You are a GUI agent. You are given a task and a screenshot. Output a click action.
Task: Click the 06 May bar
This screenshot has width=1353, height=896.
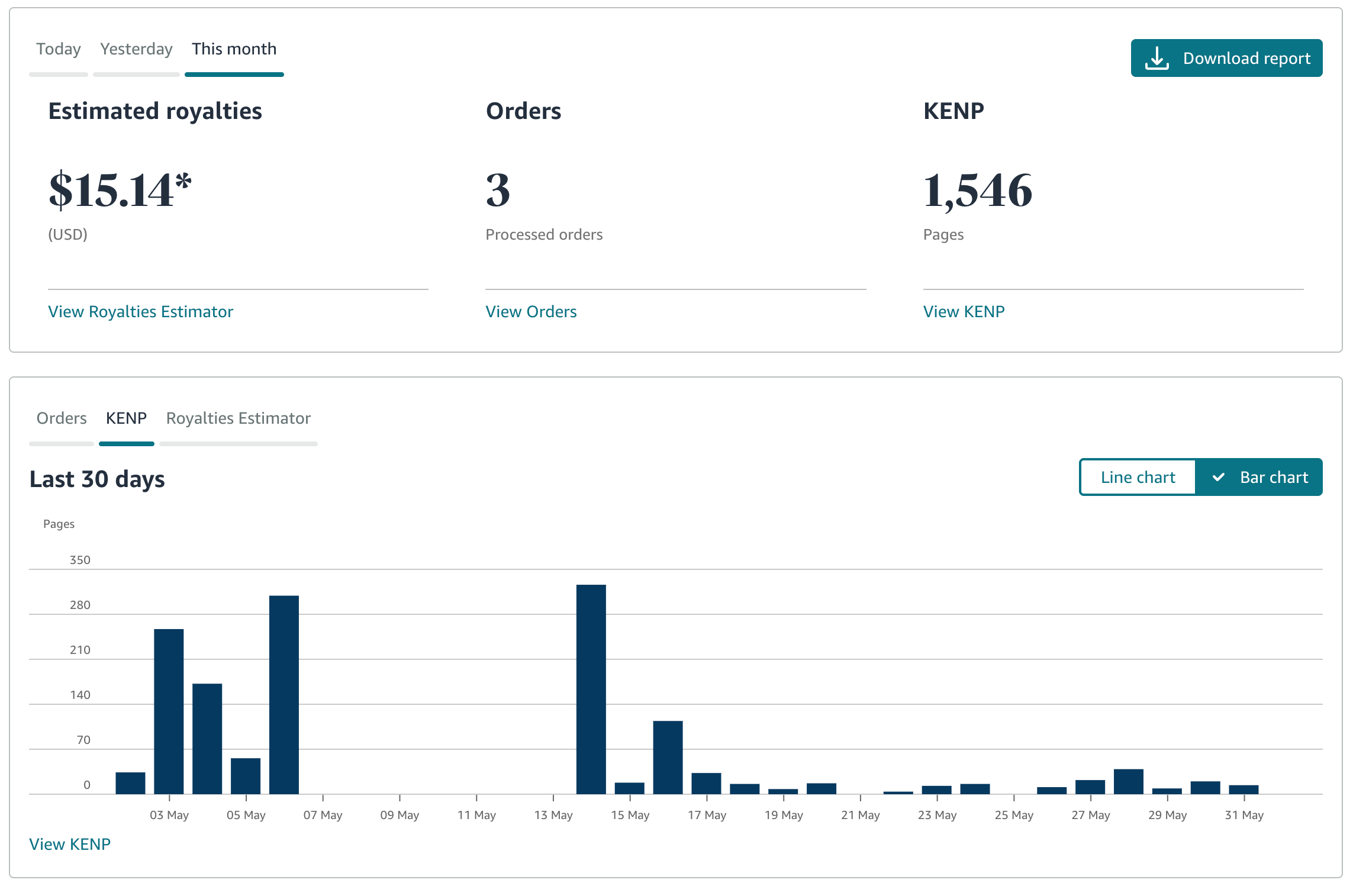point(284,695)
